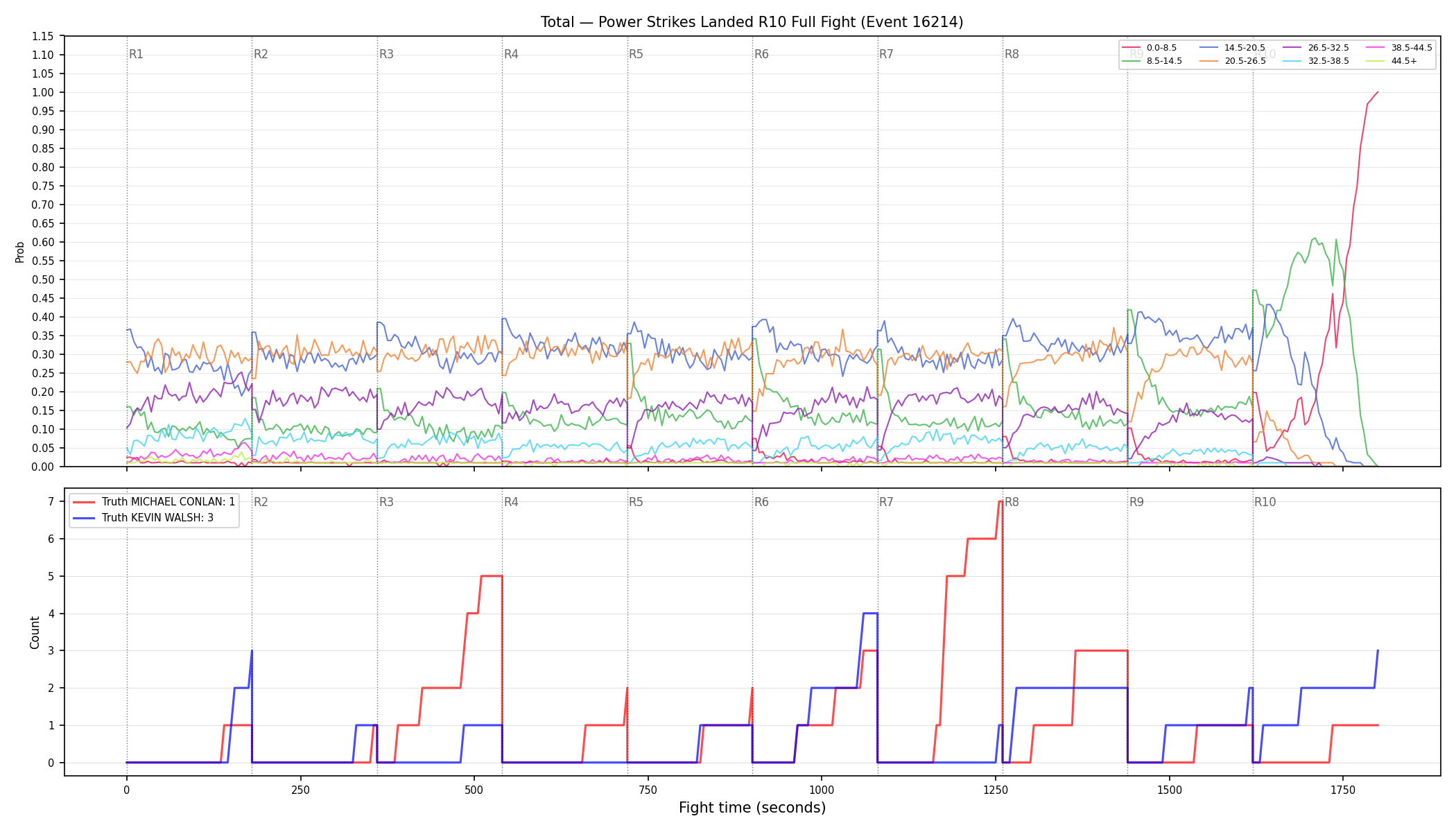Click the 1500 tick on time axis
The height and width of the screenshot is (832, 1456).
pyautogui.click(x=1170, y=790)
